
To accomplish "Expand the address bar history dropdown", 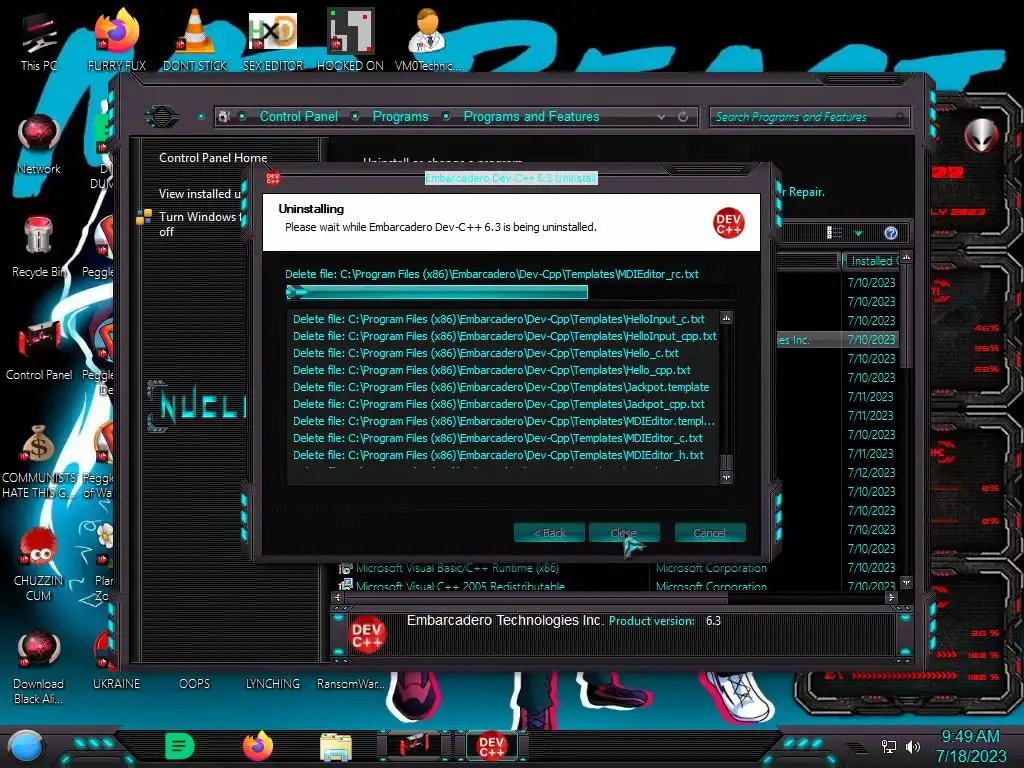I will click(661, 117).
